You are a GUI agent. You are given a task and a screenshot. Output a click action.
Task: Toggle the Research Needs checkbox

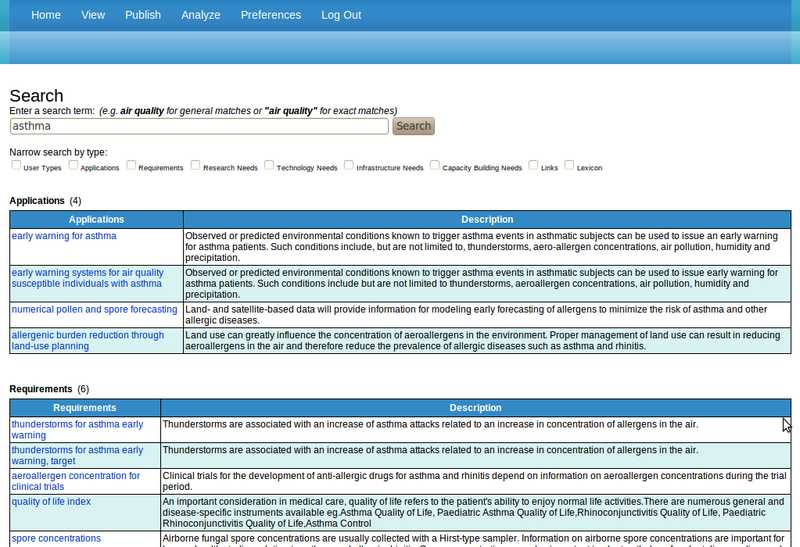click(x=195, y=165)
